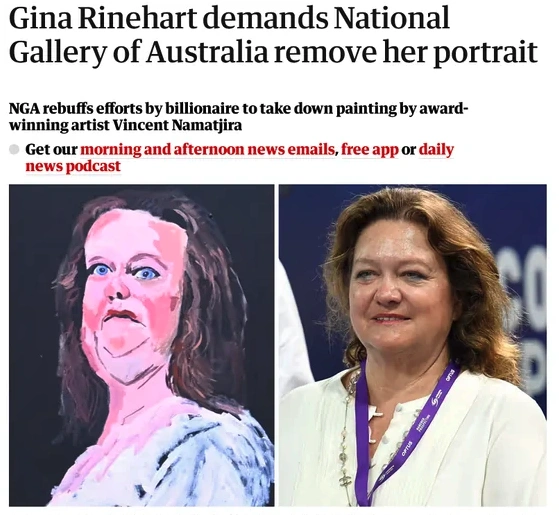Click the blue painted eyes in the portrait
This screenshot has width=559, height=515.
click(x=125, y=272)
